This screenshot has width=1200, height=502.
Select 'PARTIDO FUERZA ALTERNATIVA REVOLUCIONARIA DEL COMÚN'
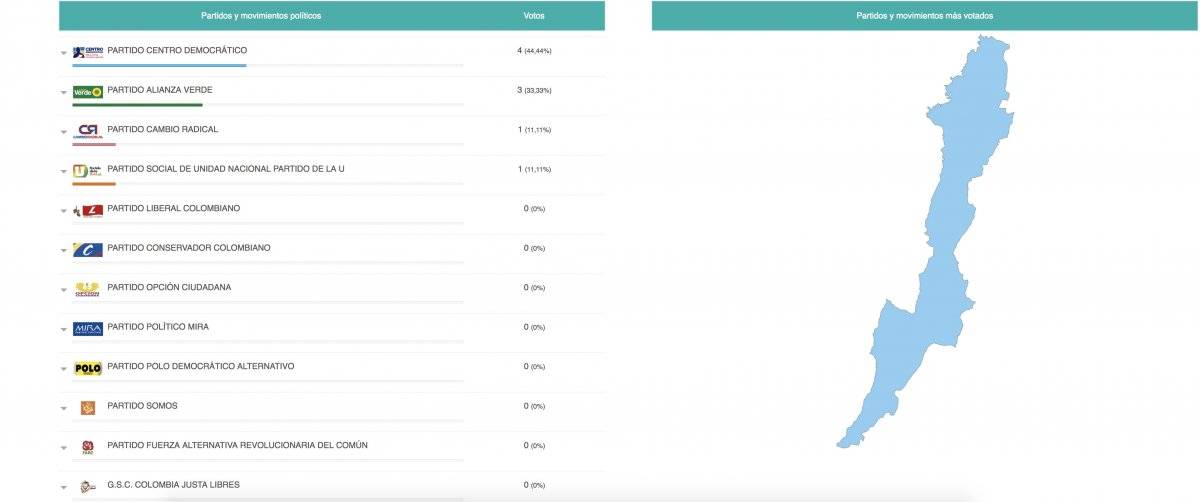237,445
